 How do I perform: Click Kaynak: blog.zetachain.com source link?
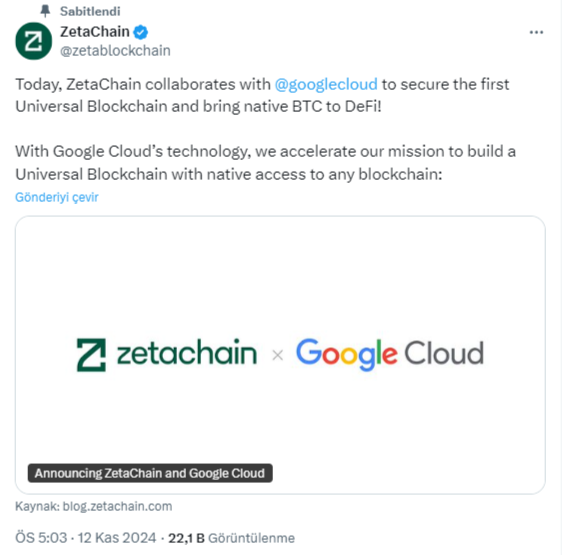coord(94,506)
